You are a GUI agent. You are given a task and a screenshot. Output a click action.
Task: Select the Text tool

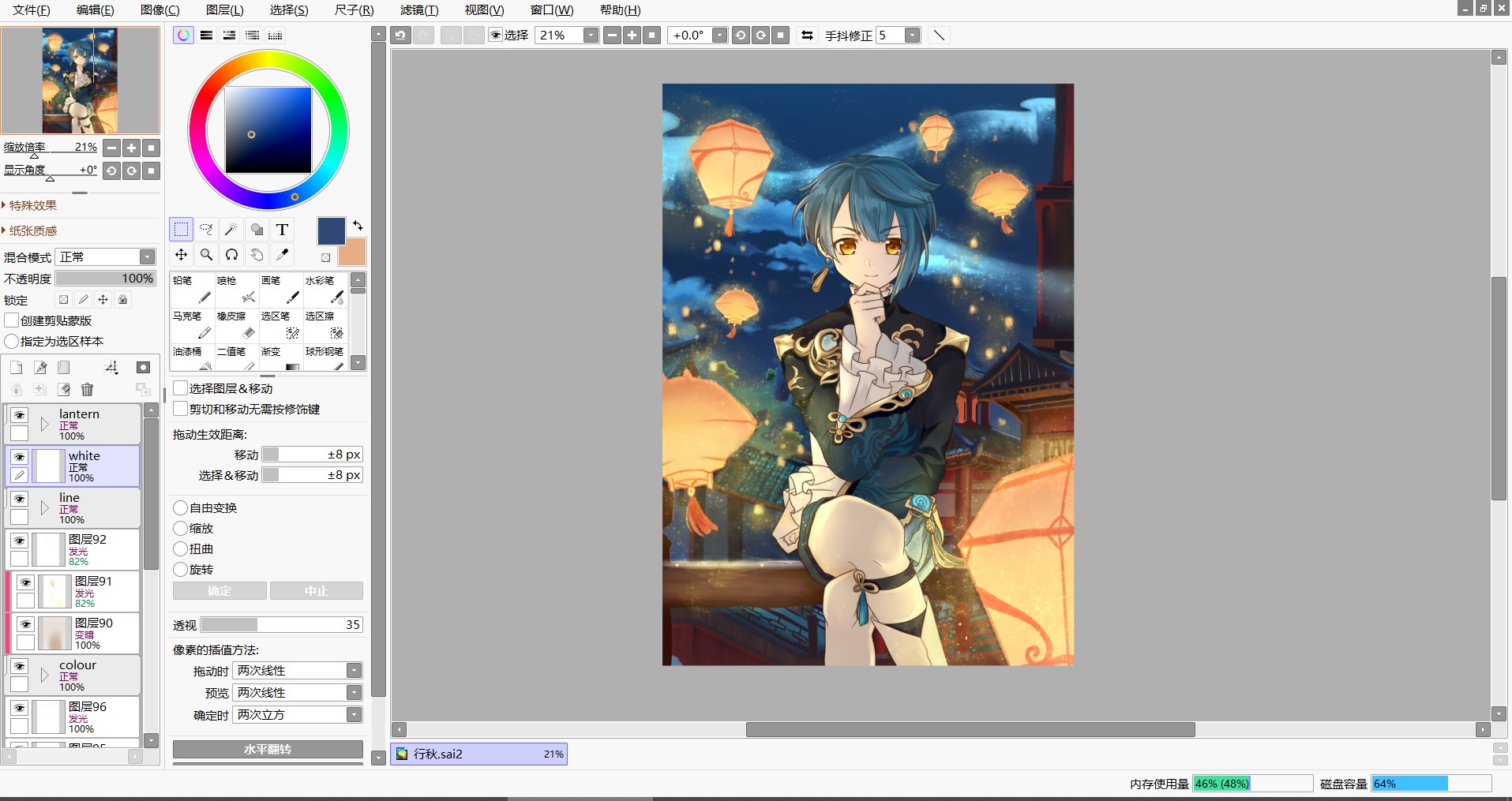pyautogui.click(x=282, y=230)
